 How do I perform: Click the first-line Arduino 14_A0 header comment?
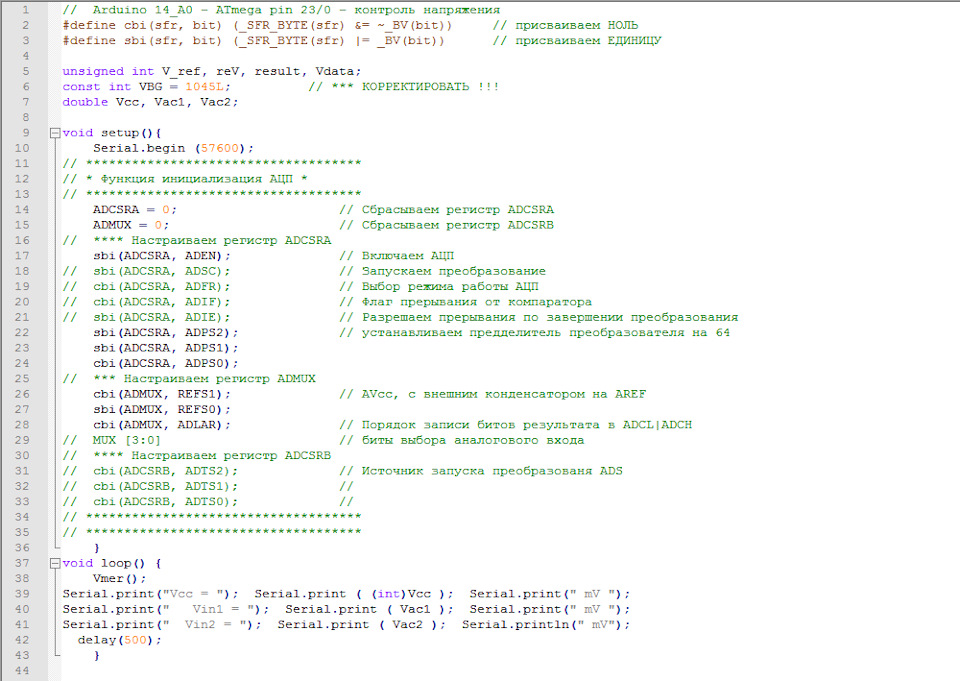[x=281, y=10]
